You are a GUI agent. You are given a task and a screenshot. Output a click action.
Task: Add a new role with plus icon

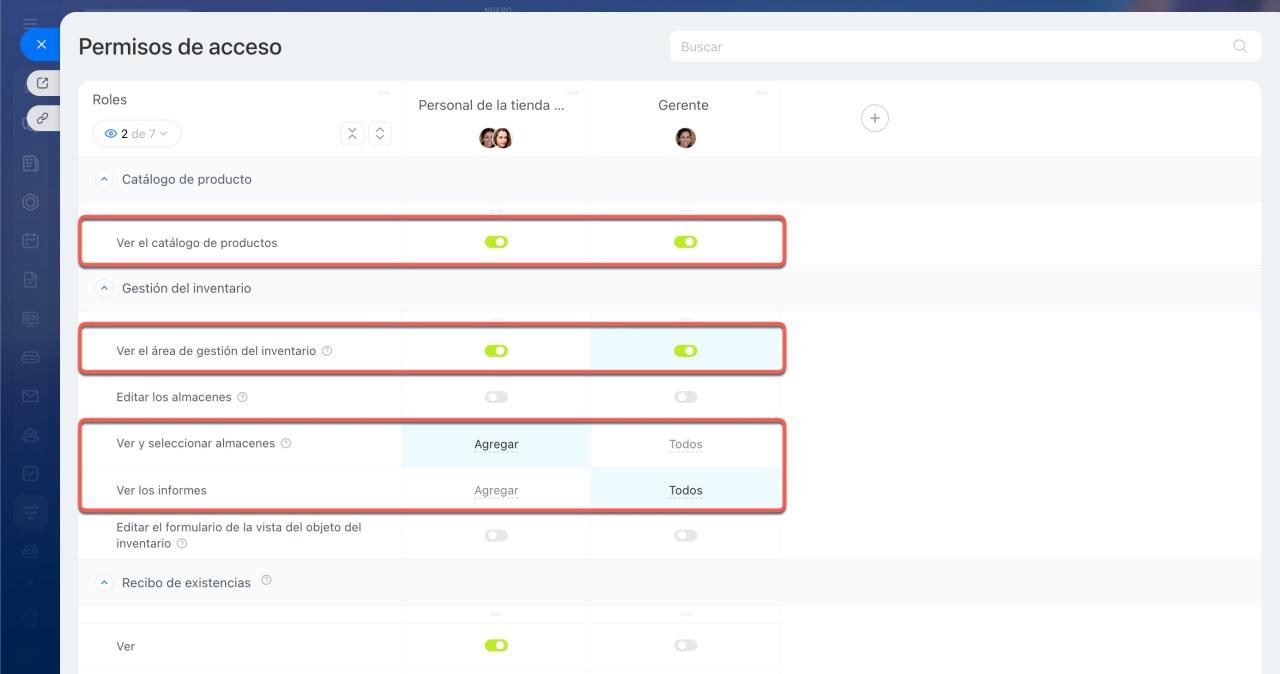click(875, 118)
